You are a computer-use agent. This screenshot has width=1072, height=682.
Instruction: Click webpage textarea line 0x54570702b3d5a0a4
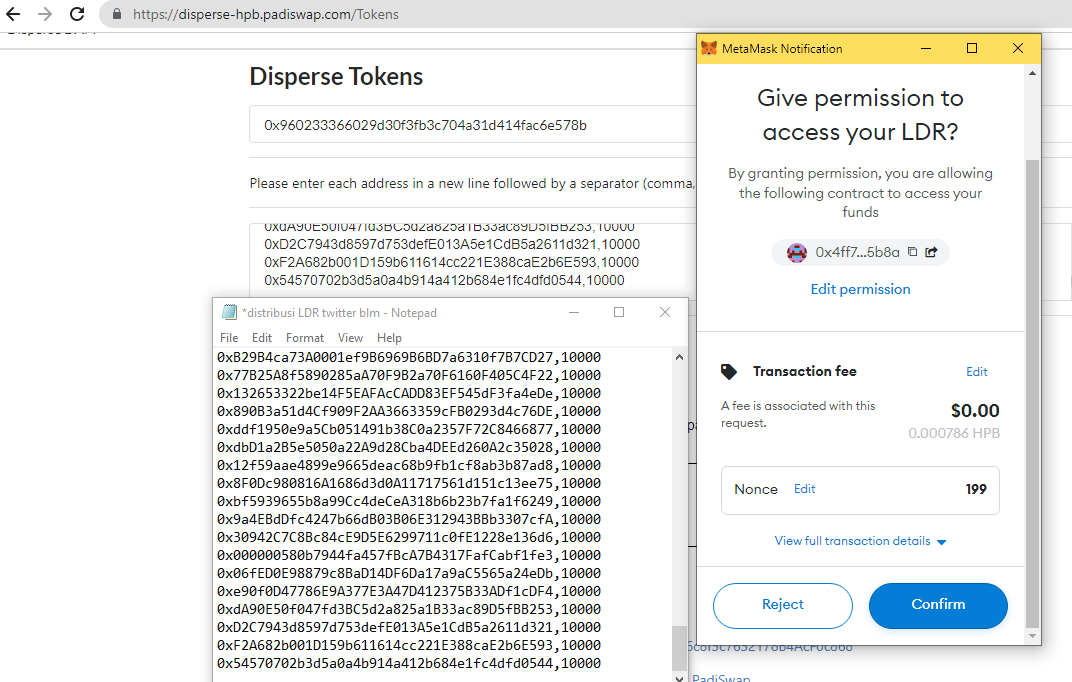coord(444,280)
